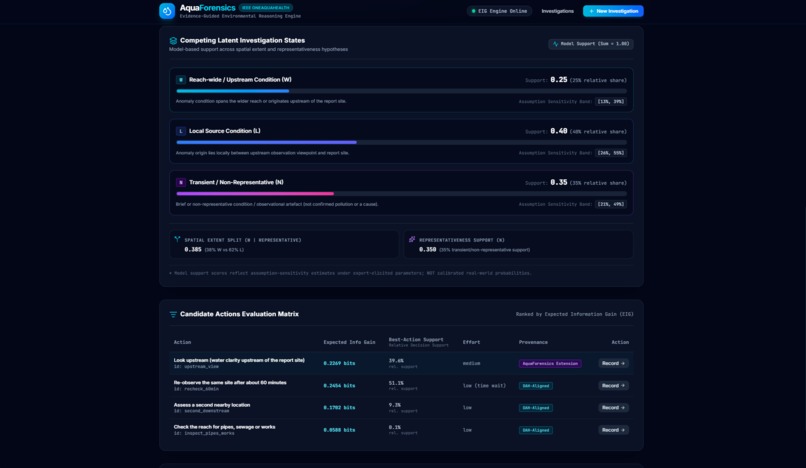Click the 0.0588 bits value
This screenshot has width=806, height=468.
point(339,429)
